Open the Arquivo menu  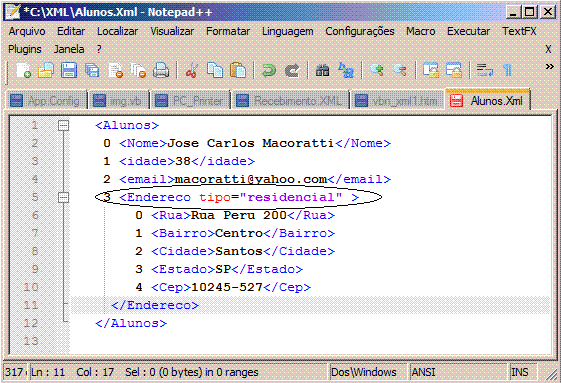click(x=27, y=31)
